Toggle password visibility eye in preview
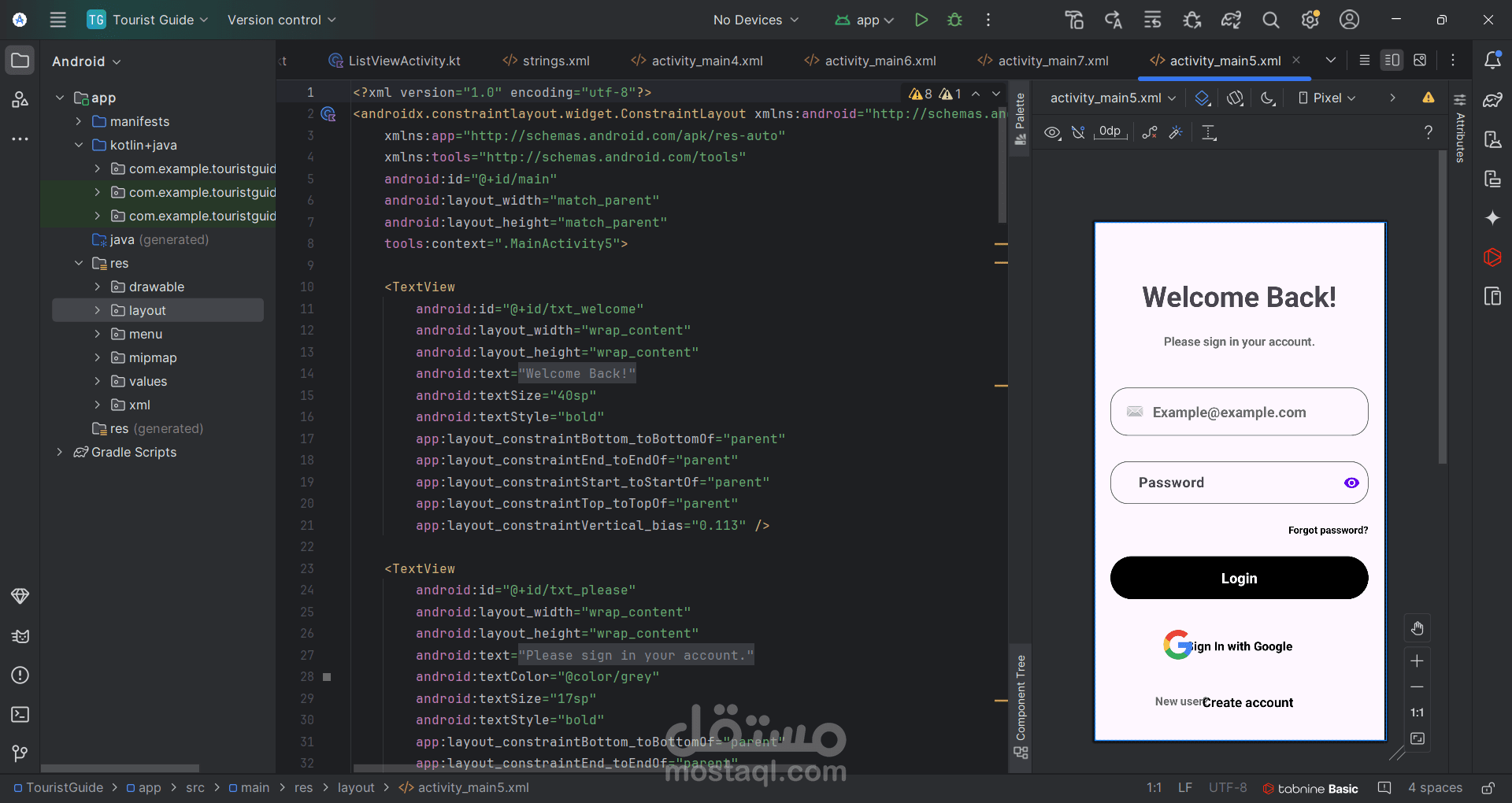Viewport: 1512px width, 803px height. tap(1351, 483)
